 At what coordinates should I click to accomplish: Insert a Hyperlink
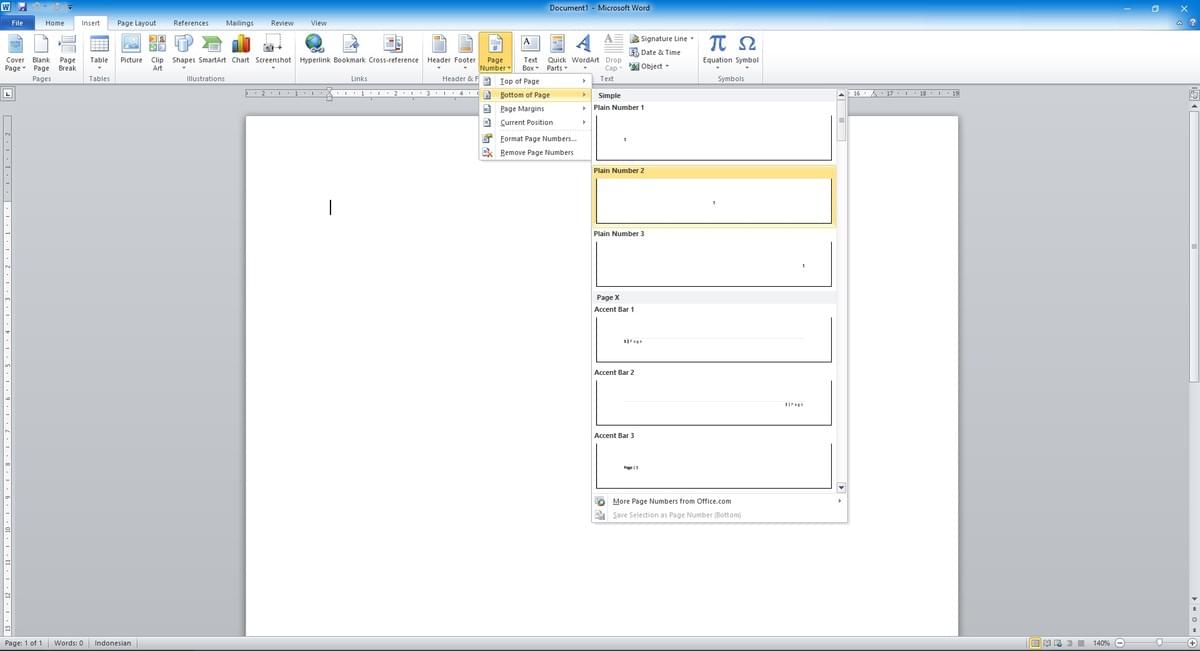pos(315,48)
